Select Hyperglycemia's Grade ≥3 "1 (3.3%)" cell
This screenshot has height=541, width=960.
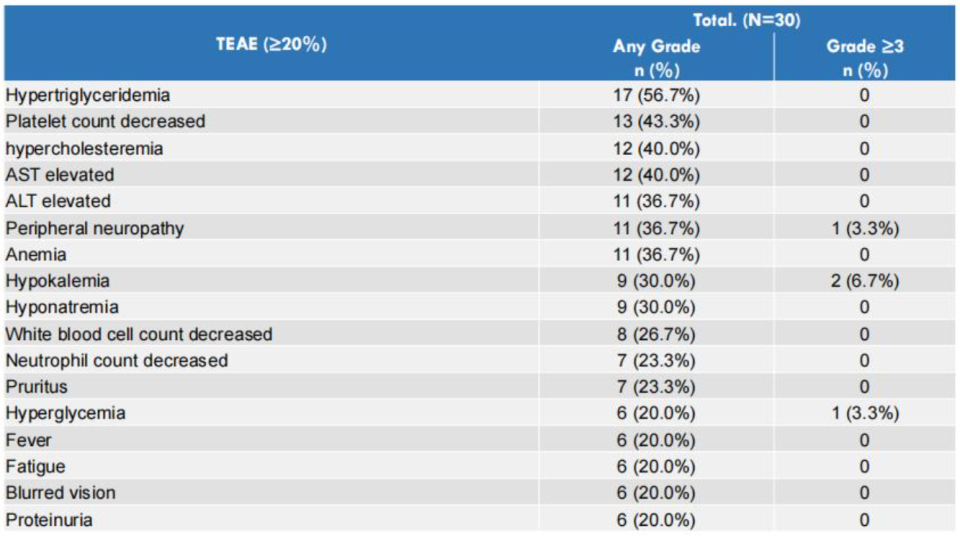[x=864, y=413]
